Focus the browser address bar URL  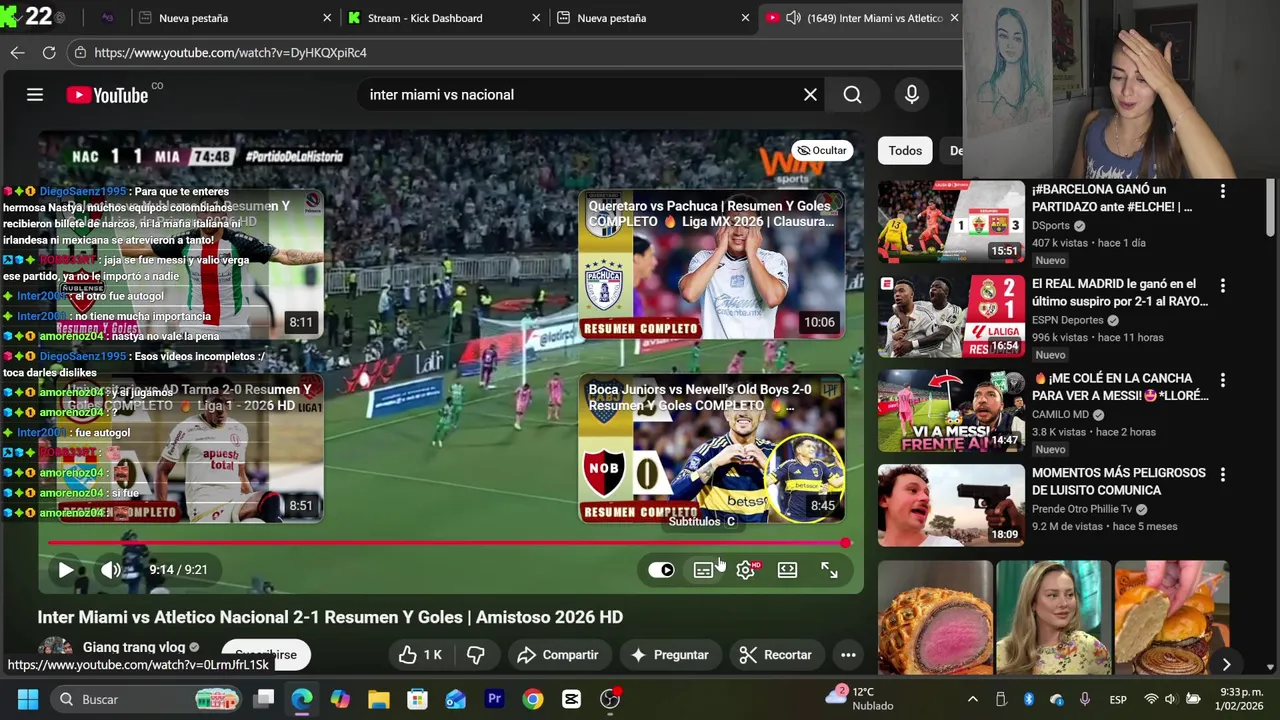tap(230, 53)
